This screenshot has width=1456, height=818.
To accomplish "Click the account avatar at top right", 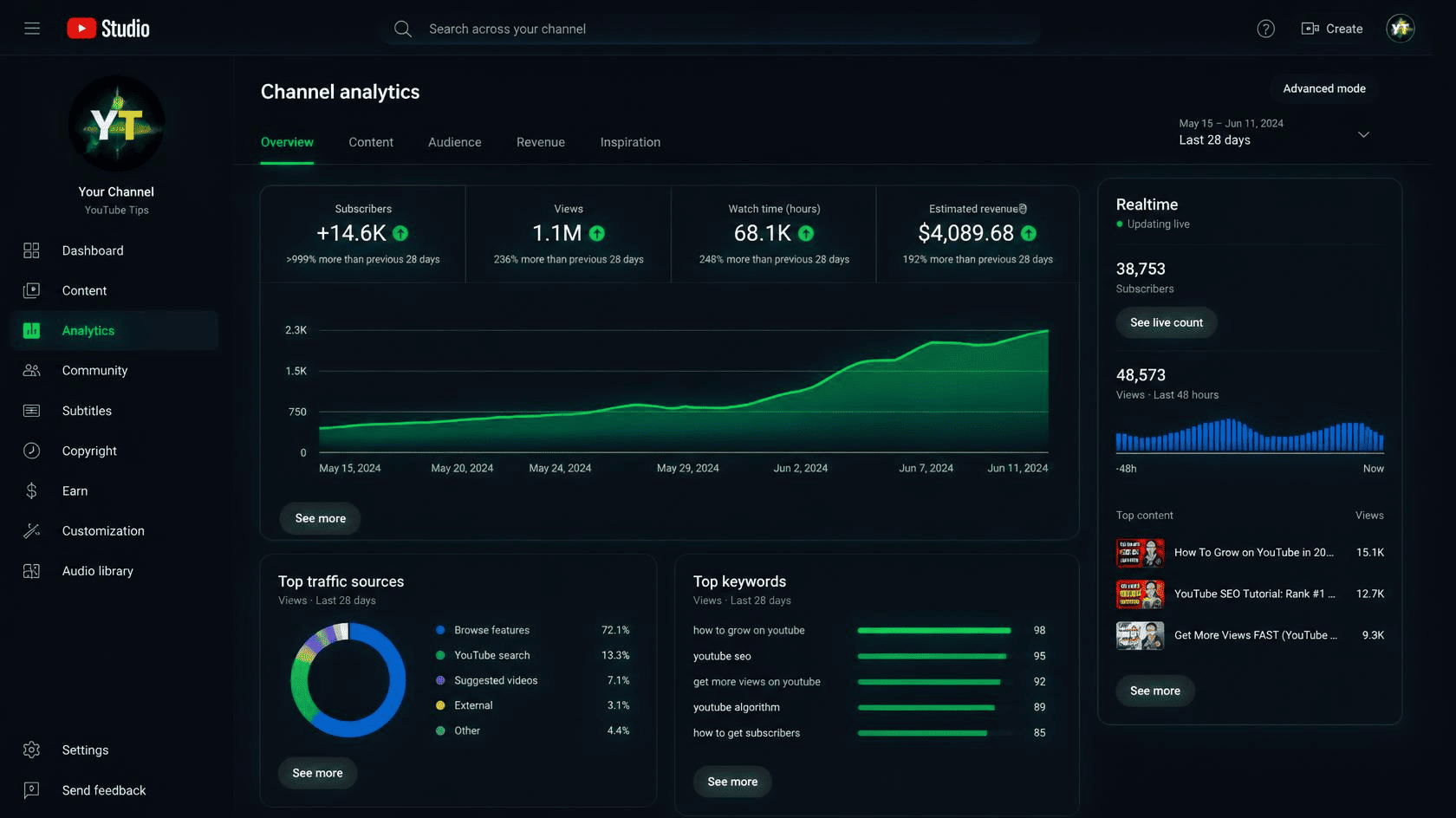I will pyautogui.click(x=1400, y=29).
